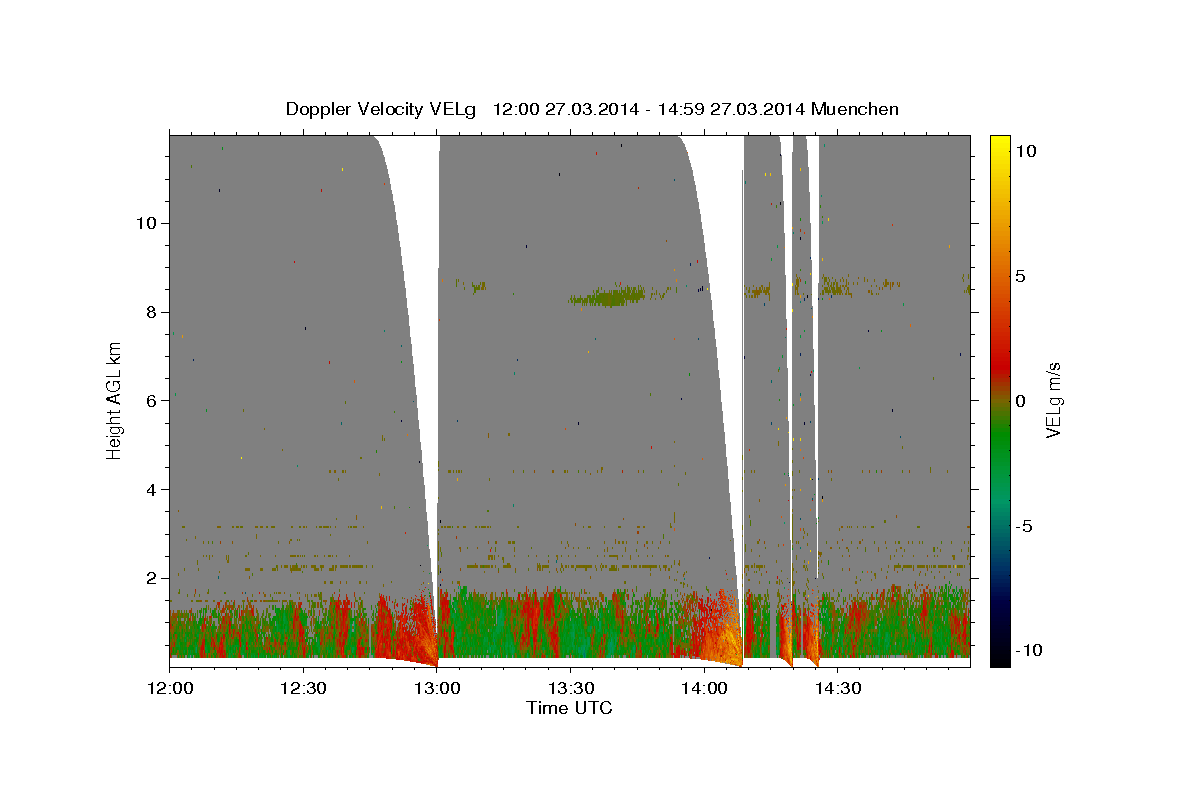Click the 'VELg m/s' colorbar label
Image resolution: width=1200 pixels, height=800 pixels.
coord(1053,400)
